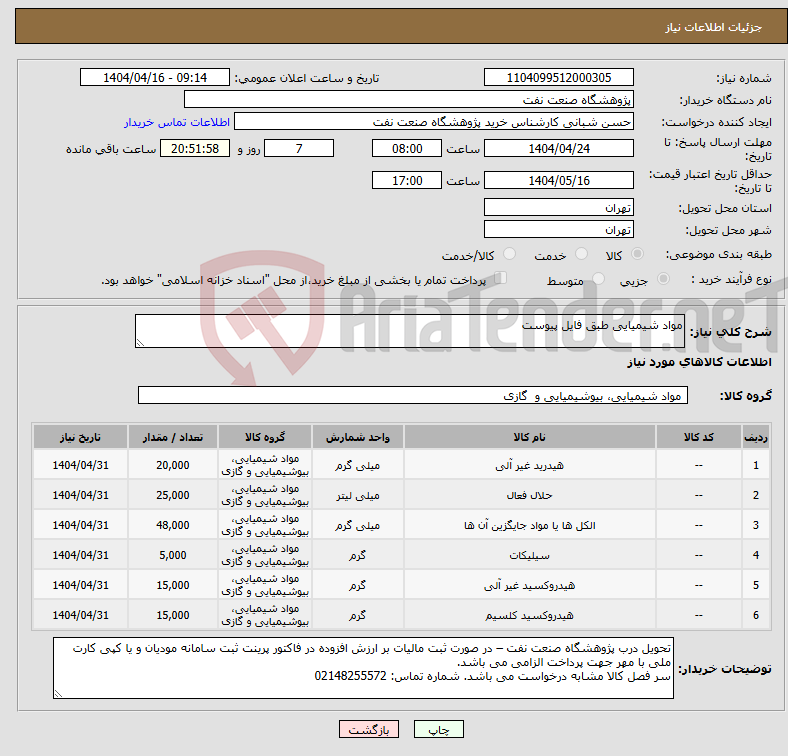Click the بازگشت (back) button

coord(369,729)
